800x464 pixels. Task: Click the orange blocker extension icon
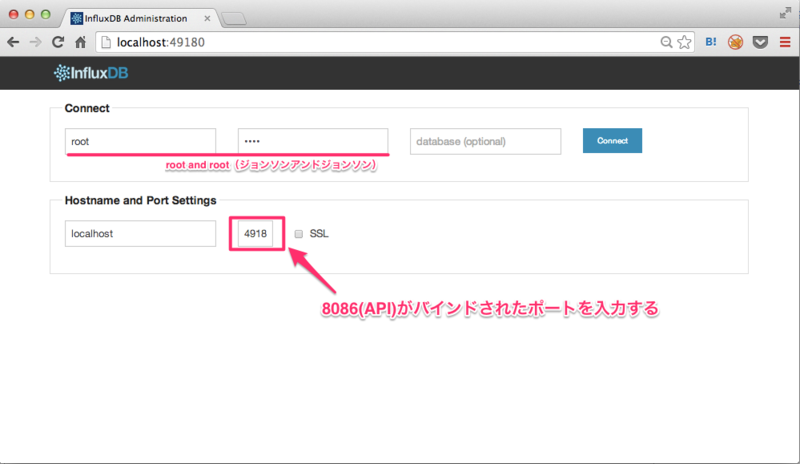735,42
